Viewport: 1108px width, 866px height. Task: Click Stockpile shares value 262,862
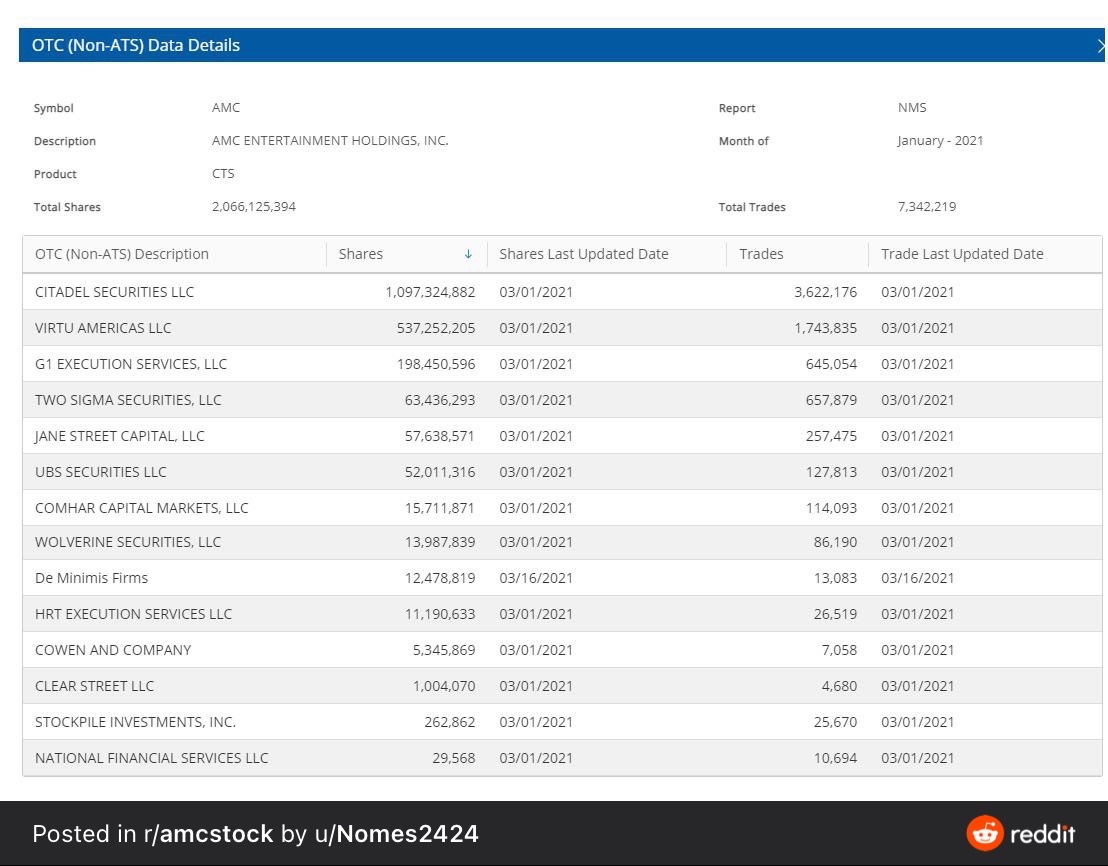click(x=449, y=722)
